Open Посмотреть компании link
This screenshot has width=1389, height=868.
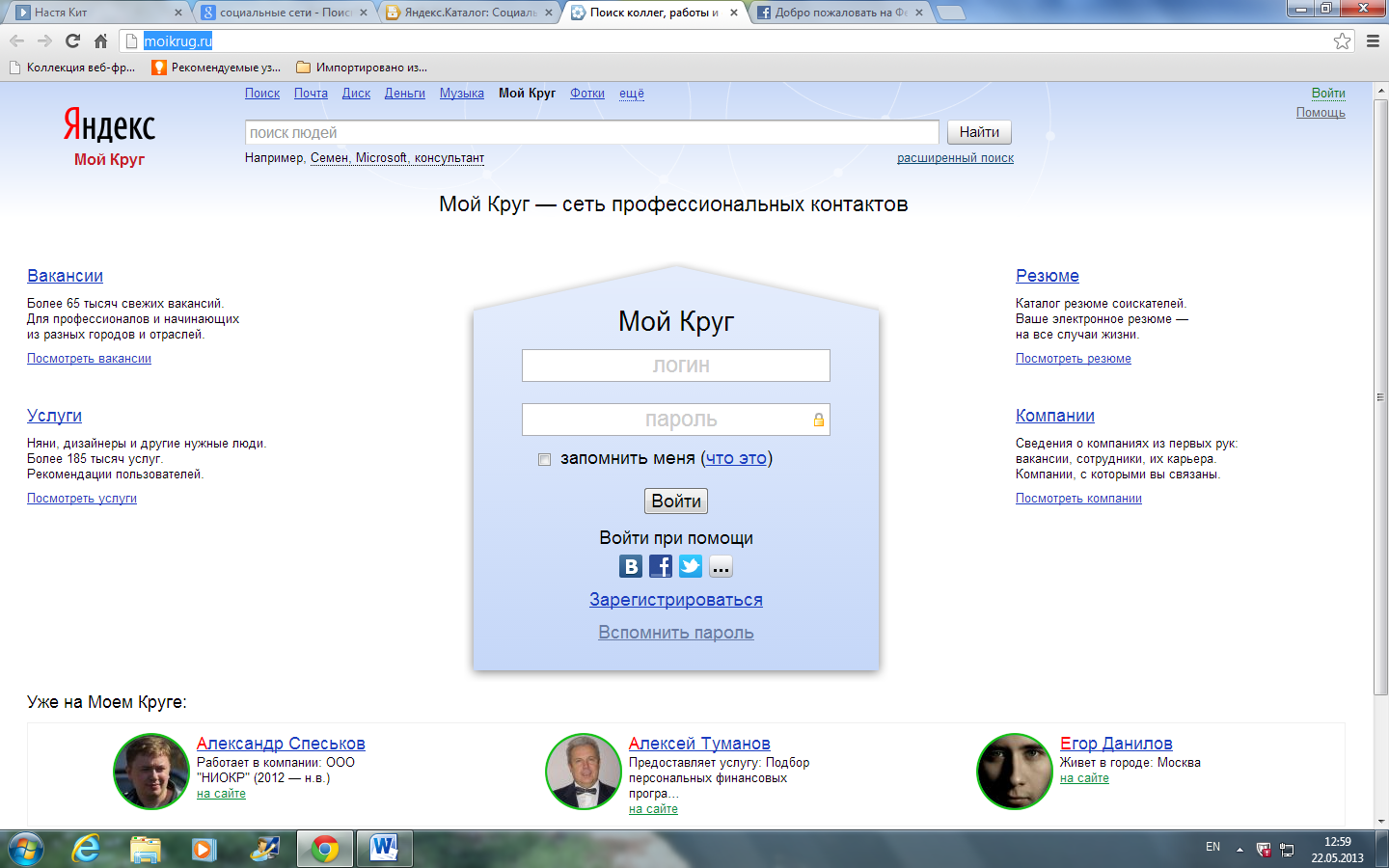1078,499
